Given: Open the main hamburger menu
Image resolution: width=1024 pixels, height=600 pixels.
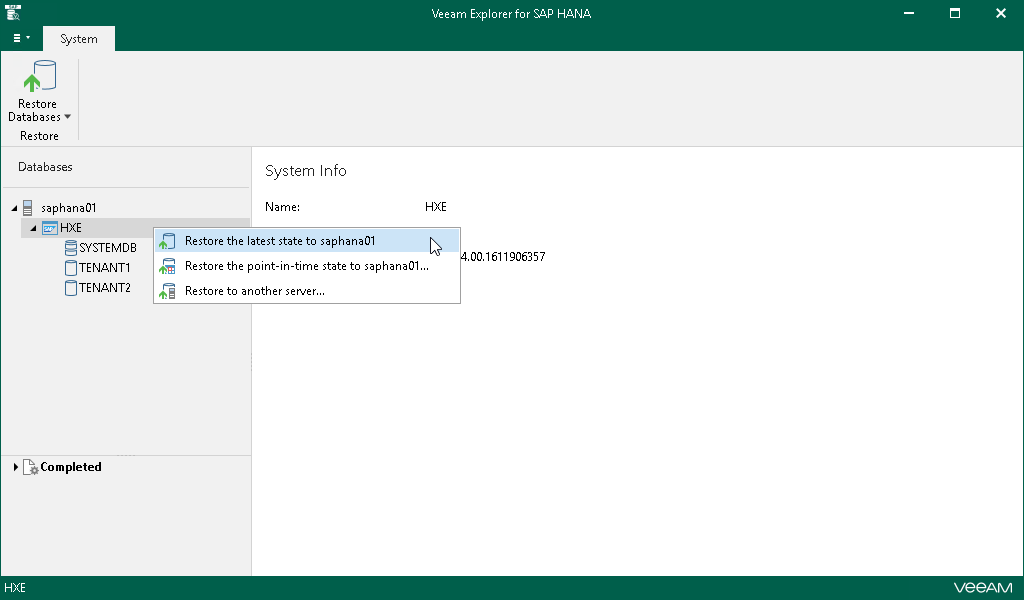Looking at the screenshot, I should click(x=21, y=39).
